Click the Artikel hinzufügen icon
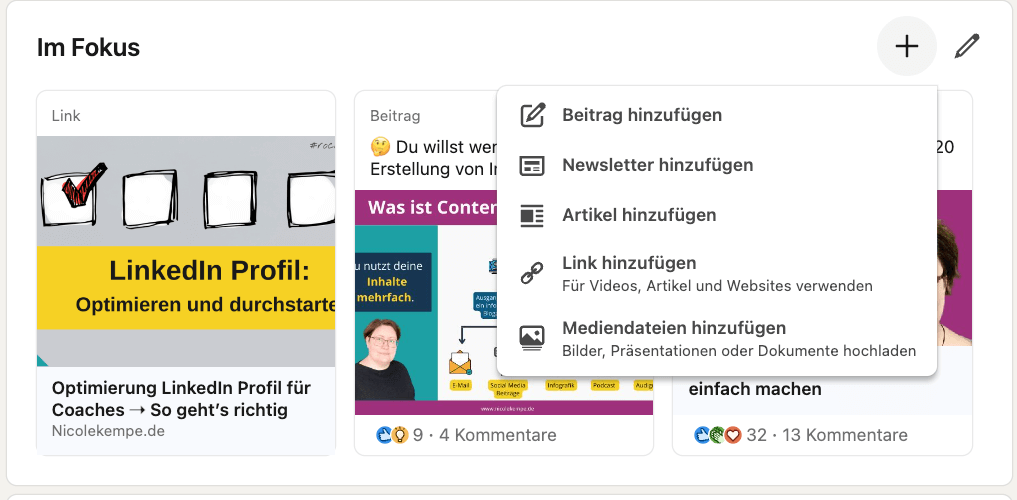Viewport: 1017px width, 500px height. tap(533, 215)
